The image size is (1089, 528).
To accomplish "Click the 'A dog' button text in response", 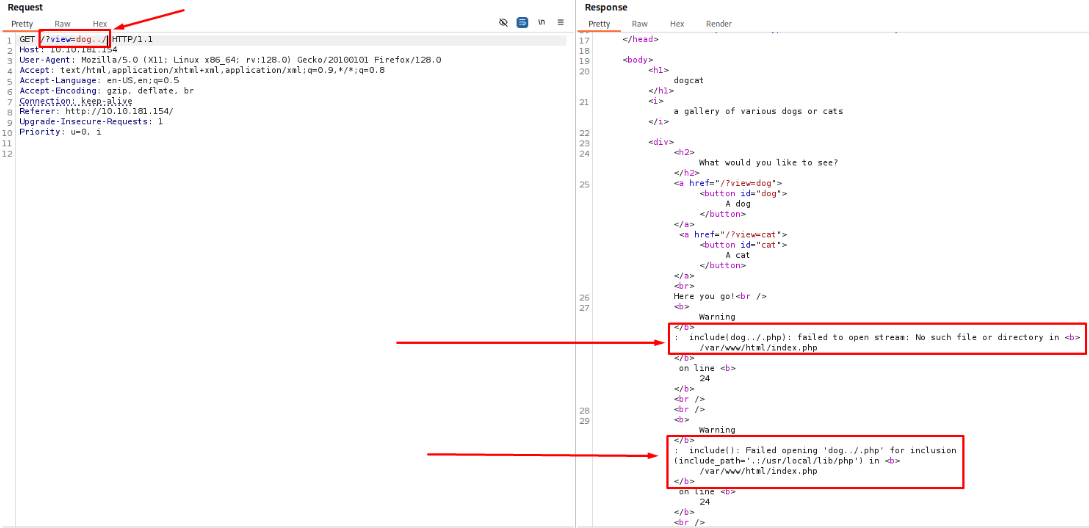I will pyautogui.click(x=738, y=204).
